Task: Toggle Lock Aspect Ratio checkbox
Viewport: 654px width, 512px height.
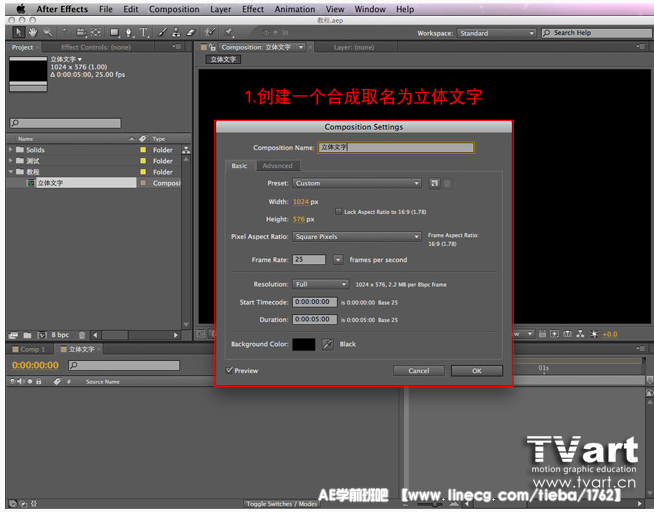Action: (x=339, y=212)
